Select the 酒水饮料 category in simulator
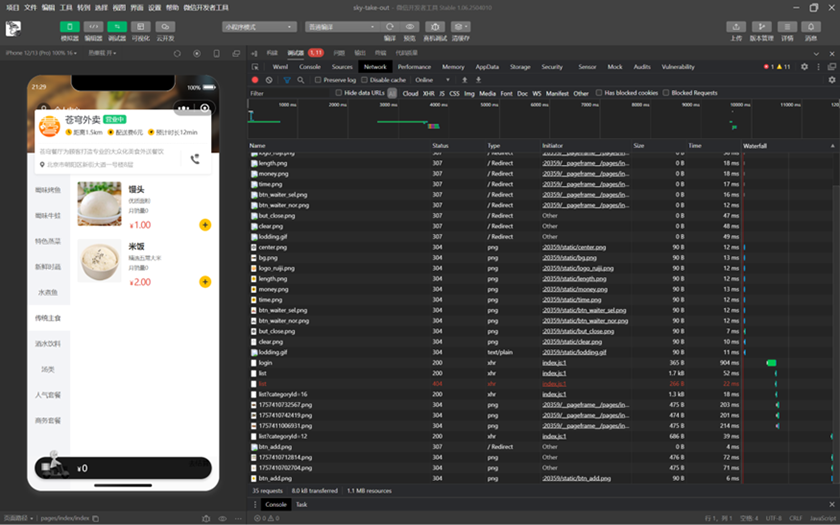The width and height of the screenshot is (840, 525). point(48,343)
